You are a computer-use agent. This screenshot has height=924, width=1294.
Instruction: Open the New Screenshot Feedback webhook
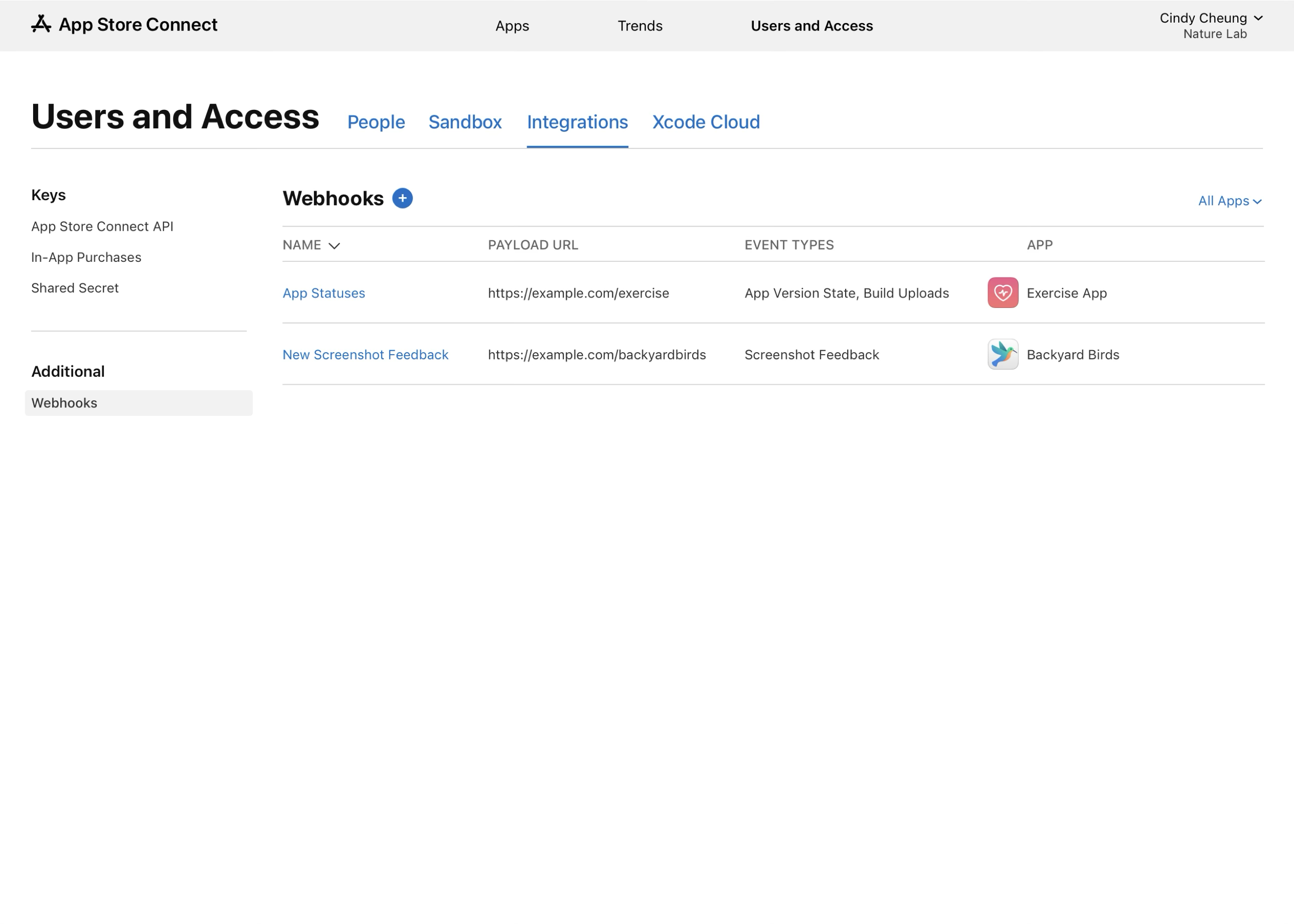pos(365,354)
